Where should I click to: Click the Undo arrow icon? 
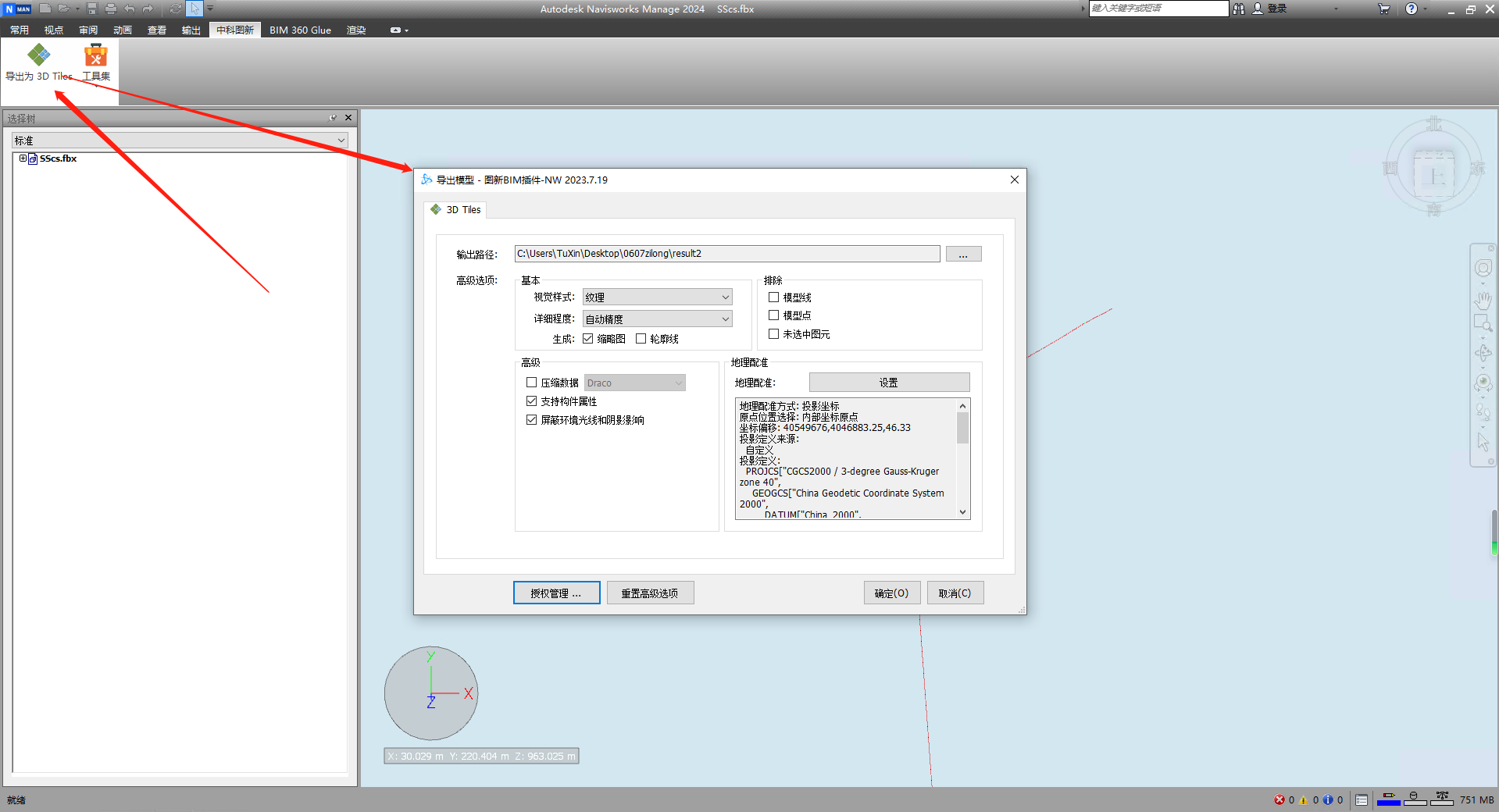[129, 9]
